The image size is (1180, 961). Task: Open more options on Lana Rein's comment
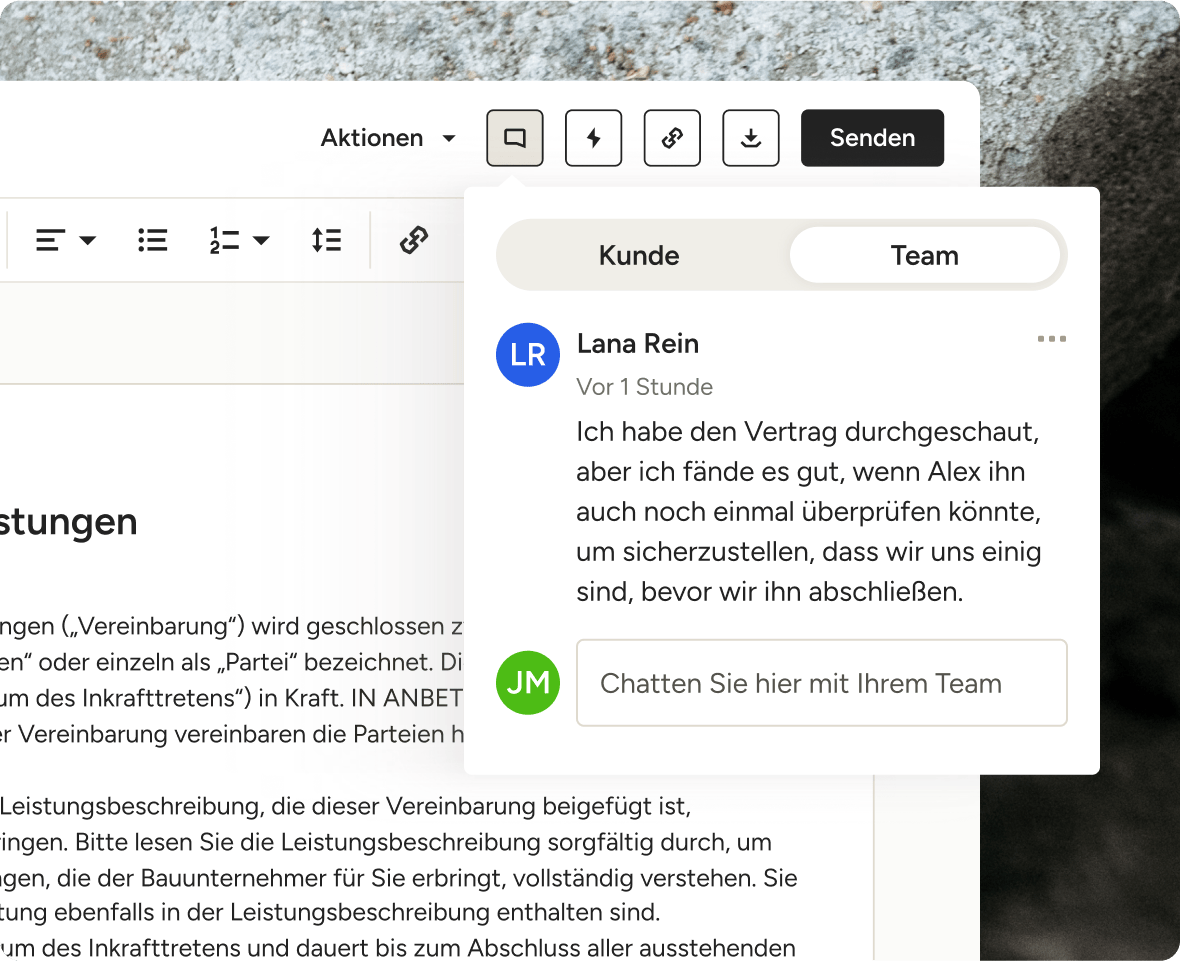pos(1051,339)
